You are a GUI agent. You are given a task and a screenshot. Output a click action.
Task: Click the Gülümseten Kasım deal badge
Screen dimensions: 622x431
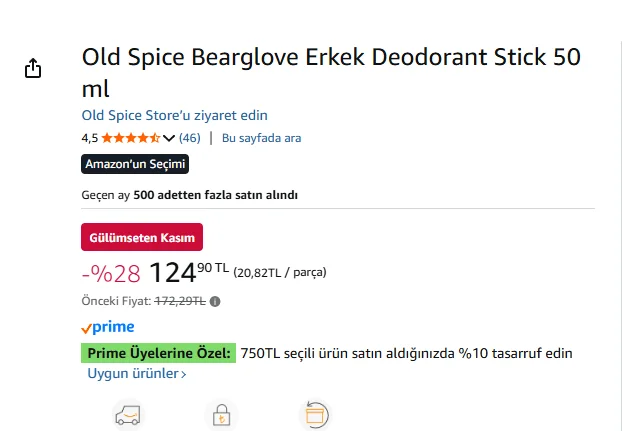[142, 237]
